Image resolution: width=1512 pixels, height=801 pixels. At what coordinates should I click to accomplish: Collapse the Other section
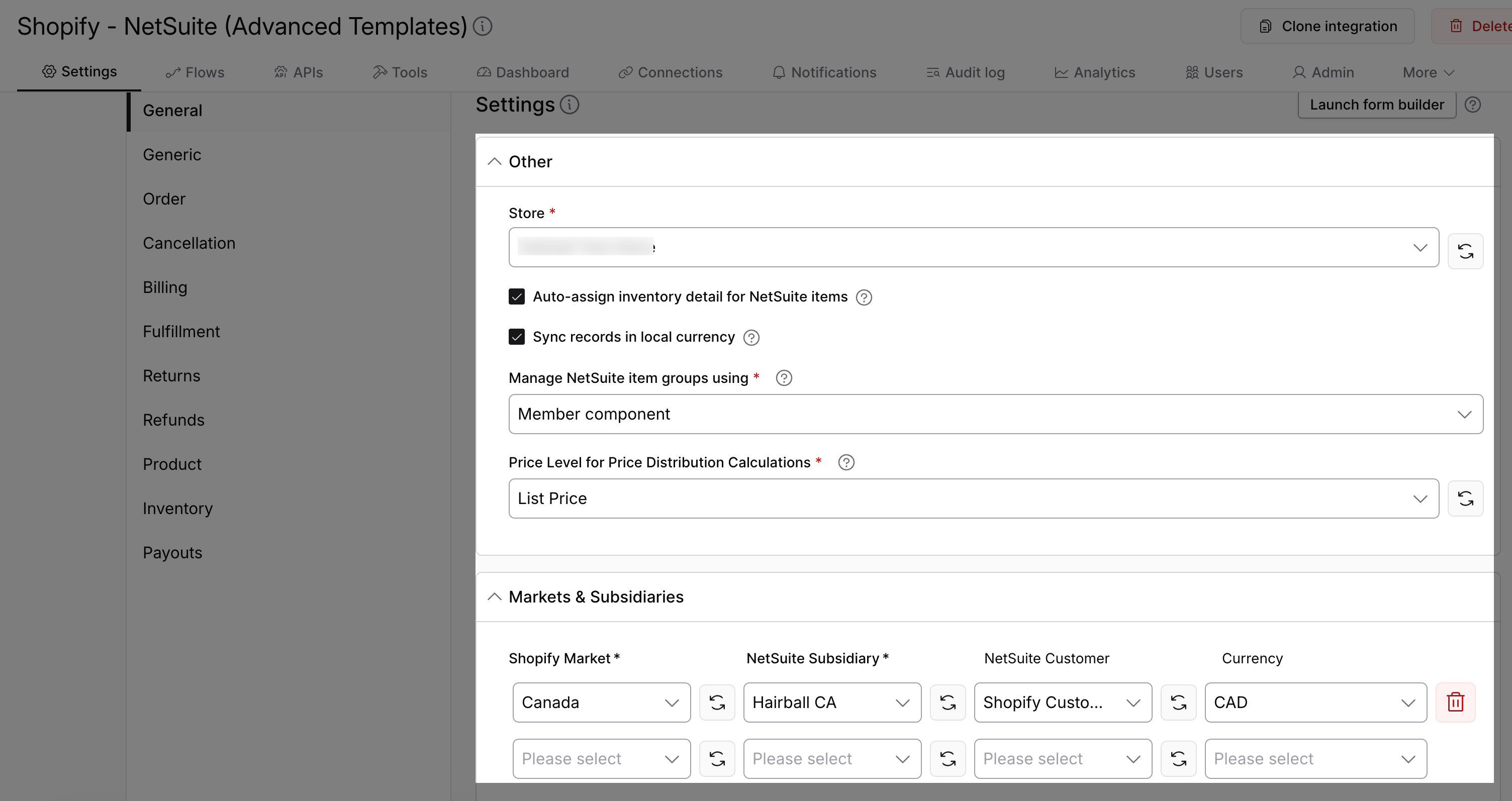tap(494, 161)
